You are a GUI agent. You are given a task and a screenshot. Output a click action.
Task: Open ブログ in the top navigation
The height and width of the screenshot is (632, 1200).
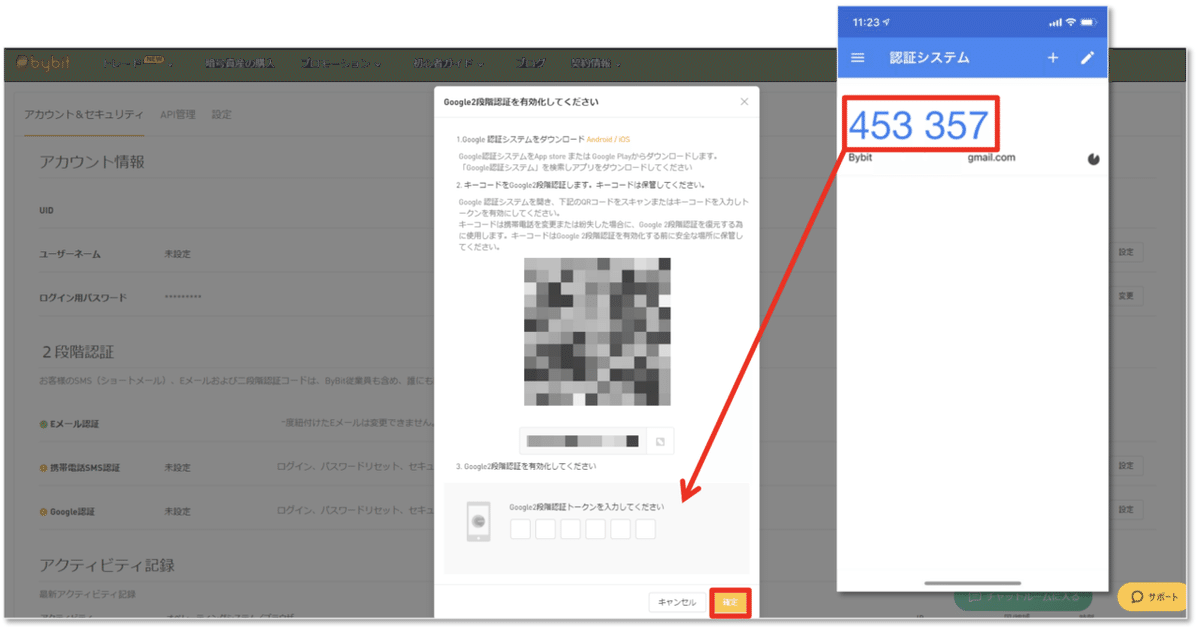[530, 63]
